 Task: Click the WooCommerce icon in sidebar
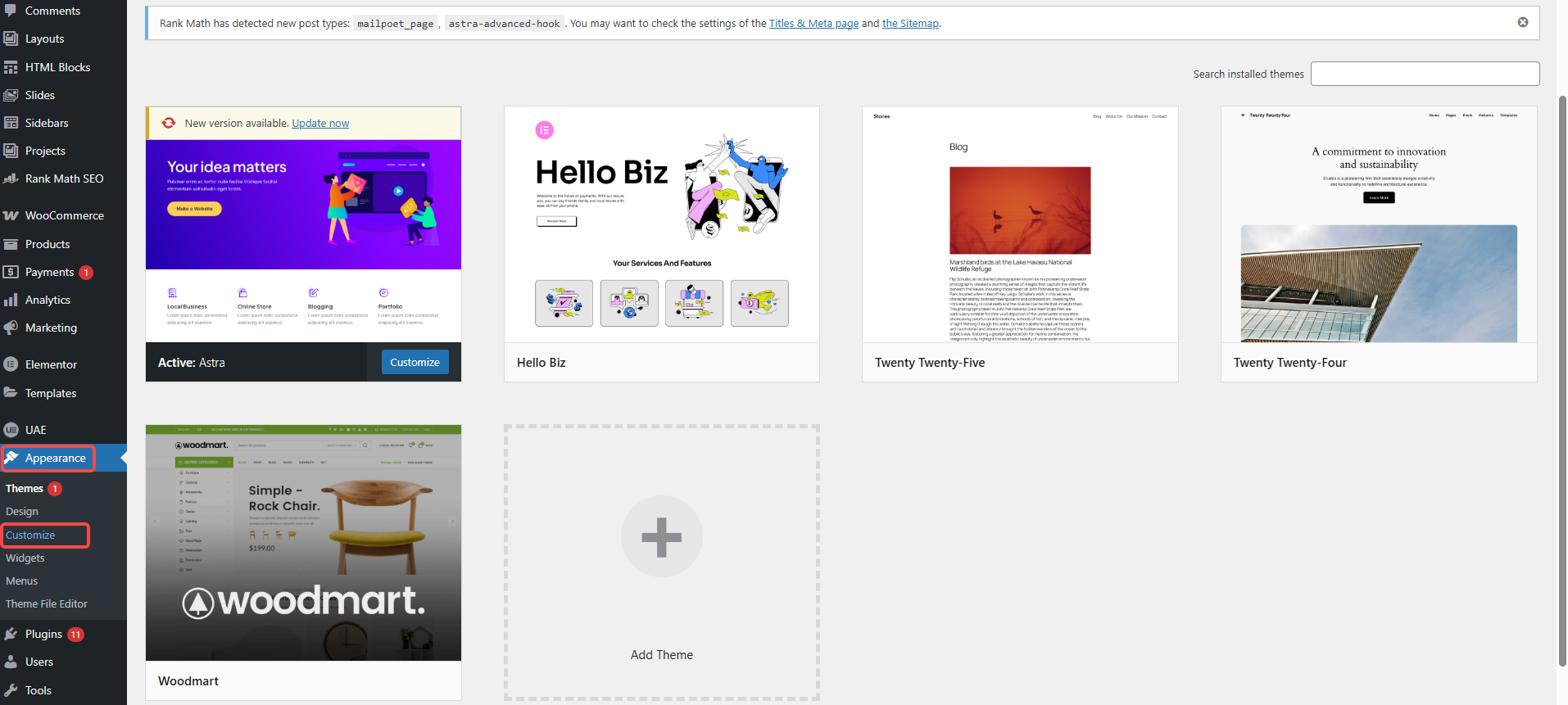click(x=11, y=216)
